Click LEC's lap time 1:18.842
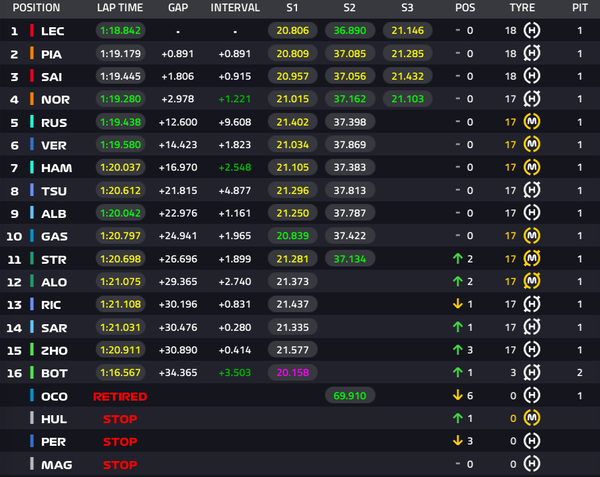The width and height of the screenshot is (600, 477). [120, 31]
